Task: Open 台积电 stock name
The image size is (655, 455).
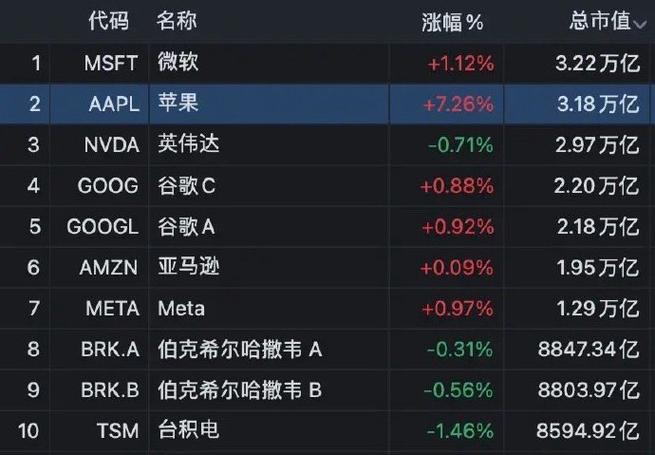Action: (188, 430)
